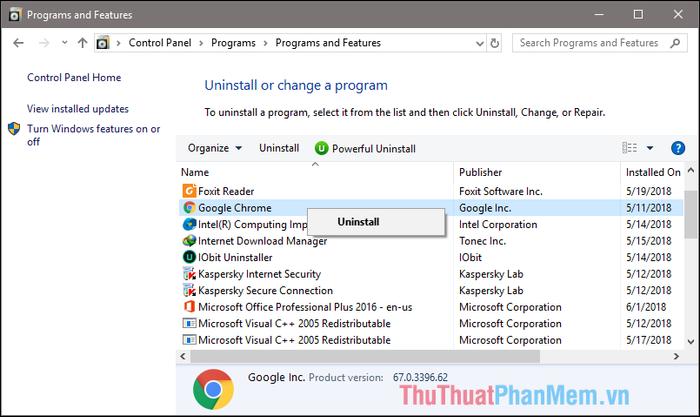The height and width of the screenshot is (417, 700).
Task: Click the IObit Uninstaller icon
Action: click(189, 257)
